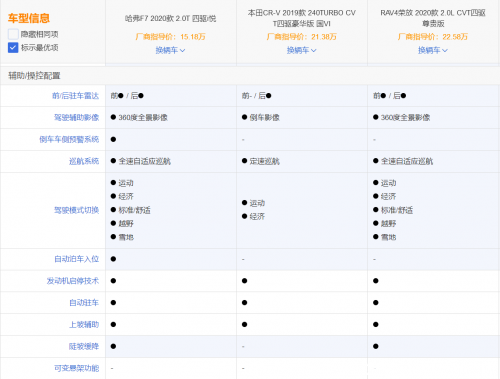Select the 本田CR-V 2019款 model title
This screenshot has height=379, width=500.
[x=302, y=18]
